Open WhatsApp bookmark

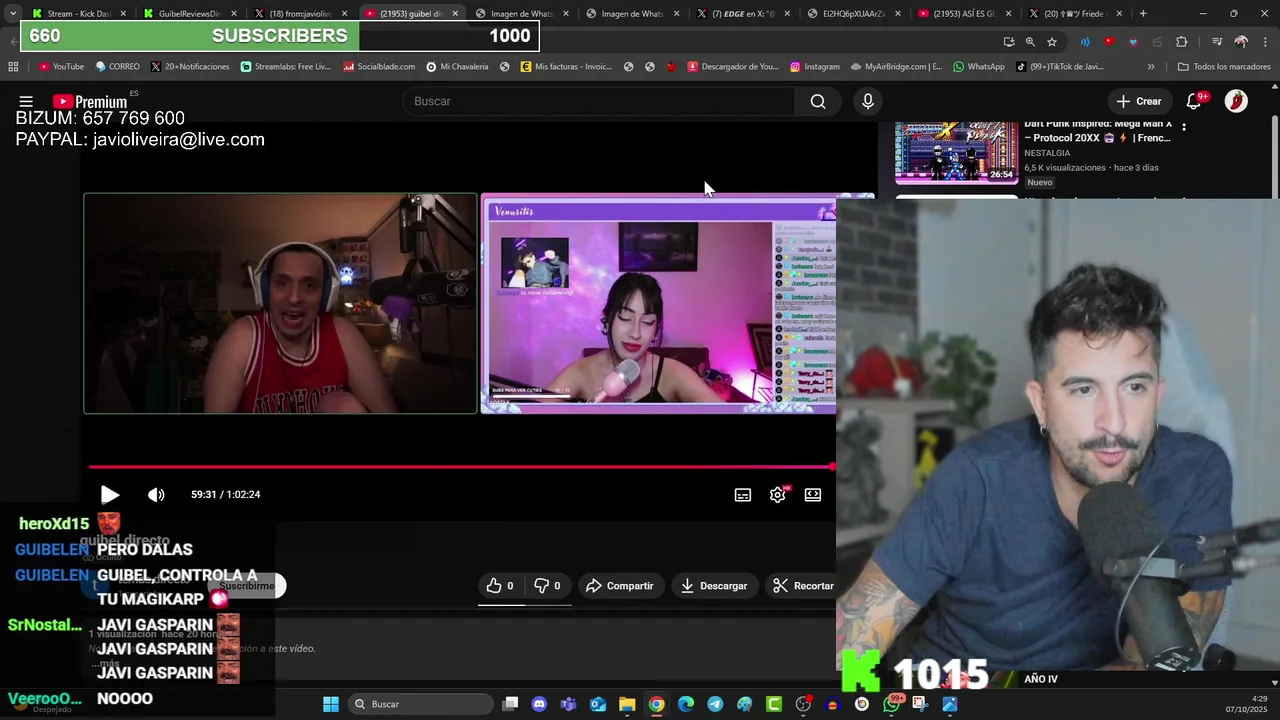(x=979, y=67)
